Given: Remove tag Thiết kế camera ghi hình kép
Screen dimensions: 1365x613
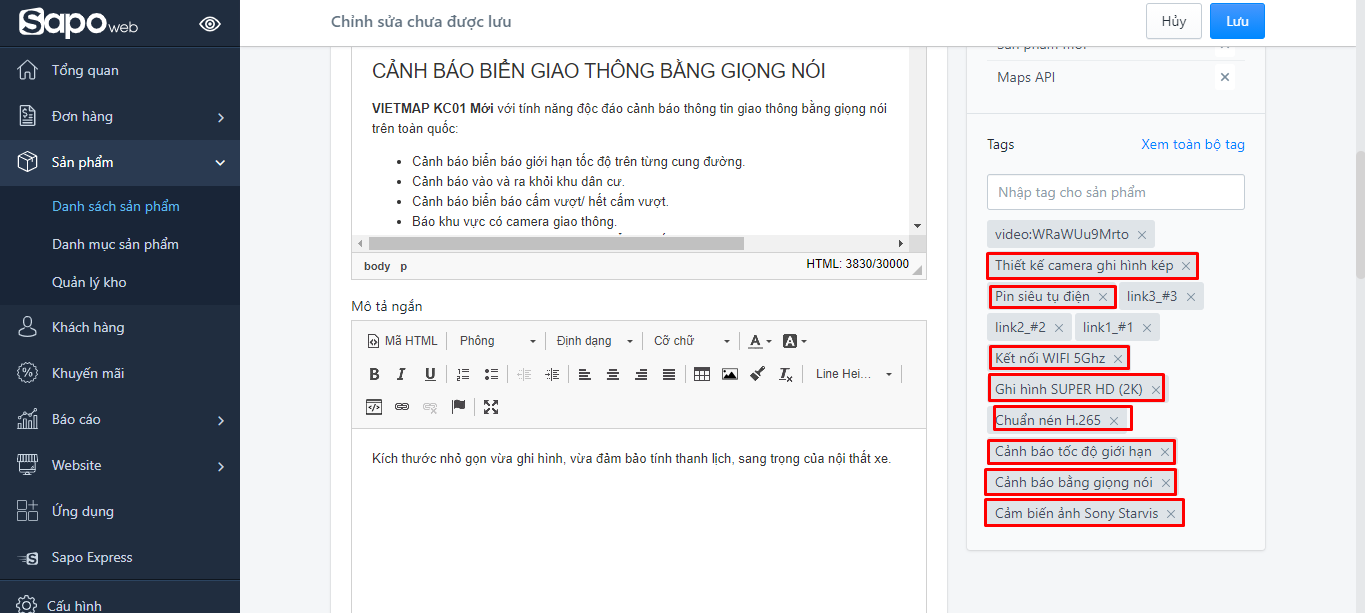Looking at the screenshot, I should coord(1186,266).
